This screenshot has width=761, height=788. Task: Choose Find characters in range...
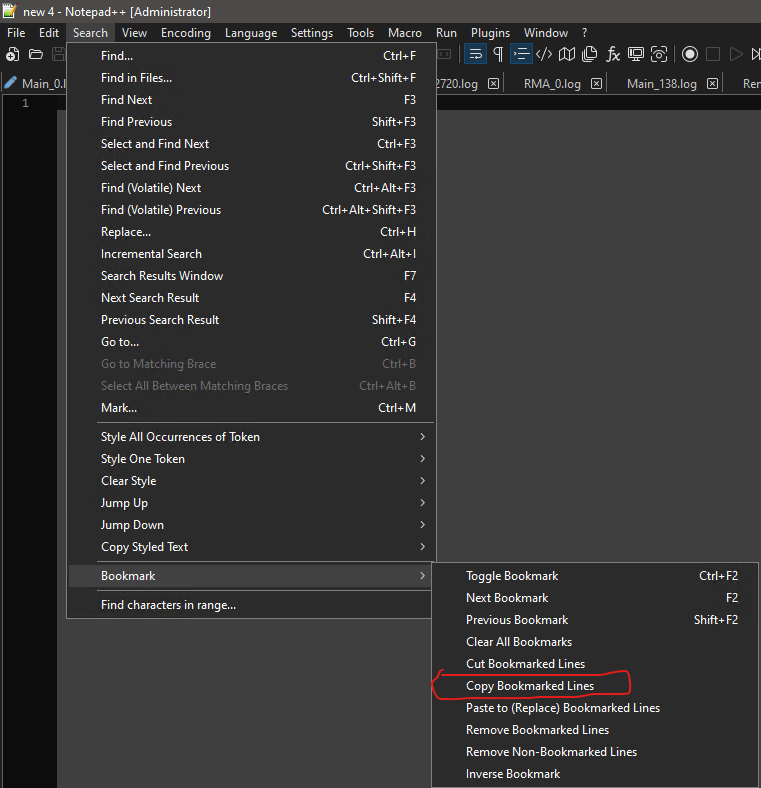point(251,605)
